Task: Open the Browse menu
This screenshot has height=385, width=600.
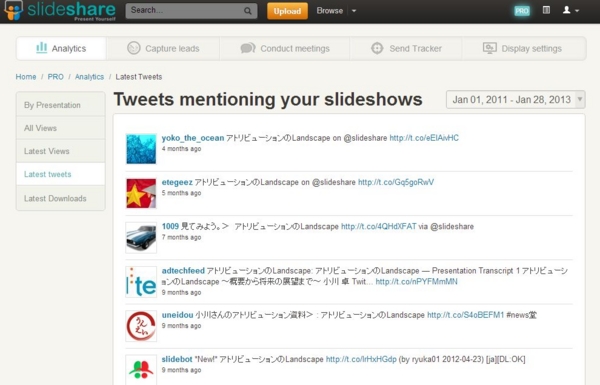Action: pyautogui.click(x=329, y=11)
